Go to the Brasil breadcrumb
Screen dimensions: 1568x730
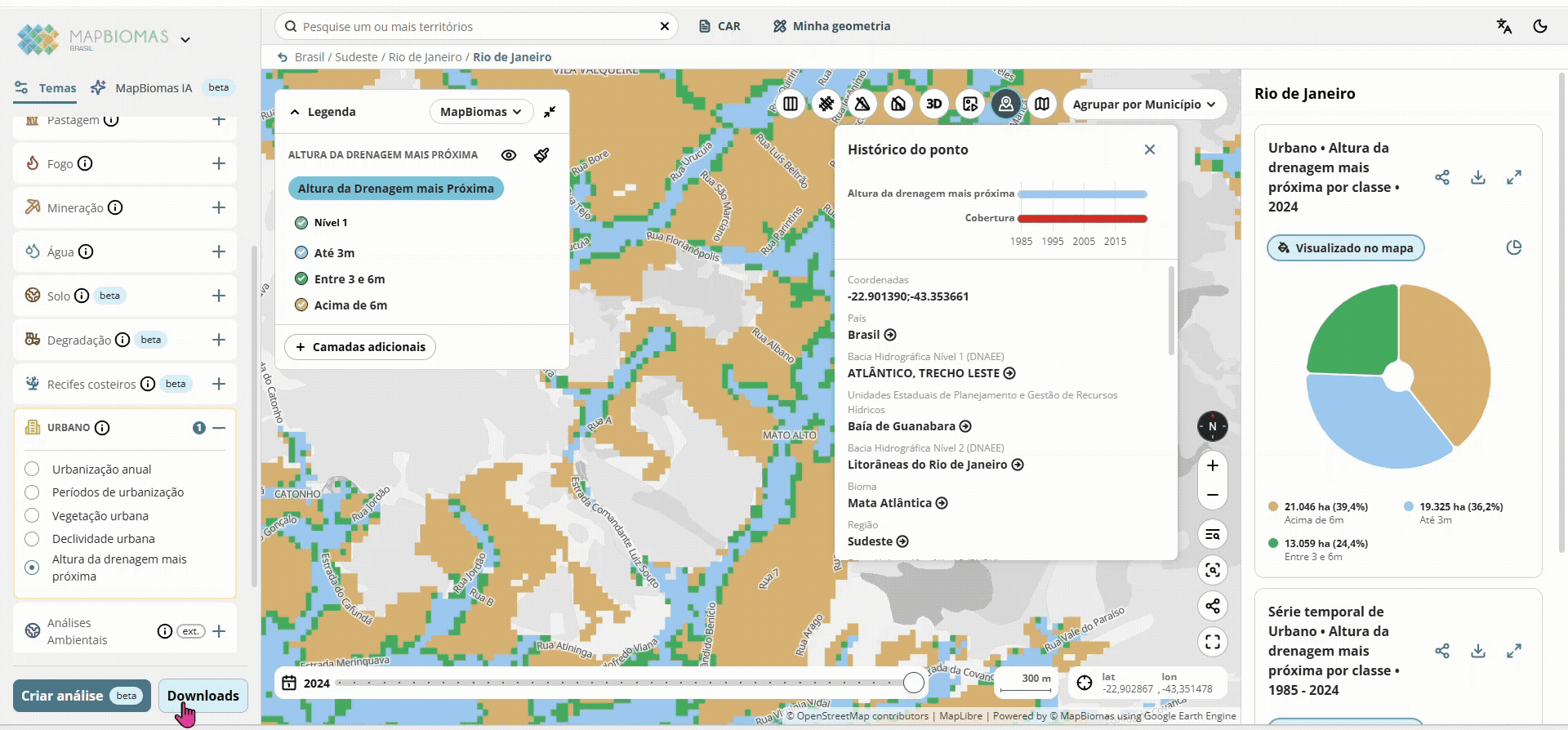tap(310, 57)
